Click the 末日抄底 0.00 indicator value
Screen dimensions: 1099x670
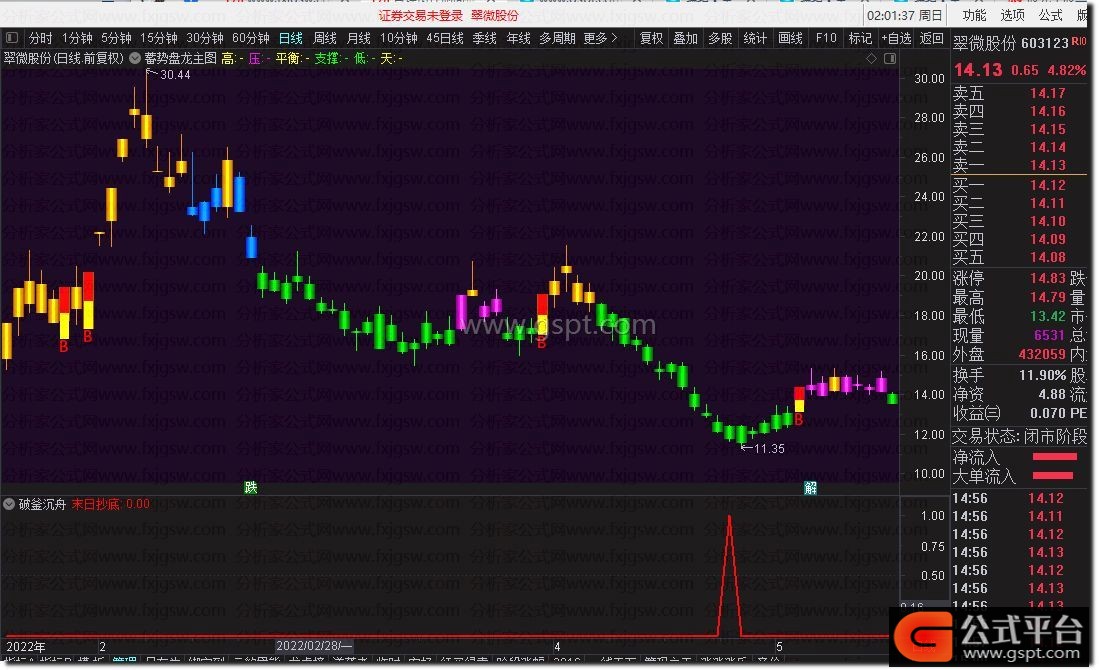pyautogui.click(x=110, y=504)
